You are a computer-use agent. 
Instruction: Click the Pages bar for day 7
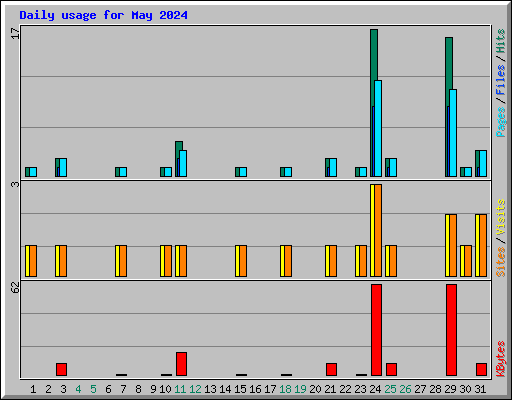pyautogui.click(x=123, y=172)
